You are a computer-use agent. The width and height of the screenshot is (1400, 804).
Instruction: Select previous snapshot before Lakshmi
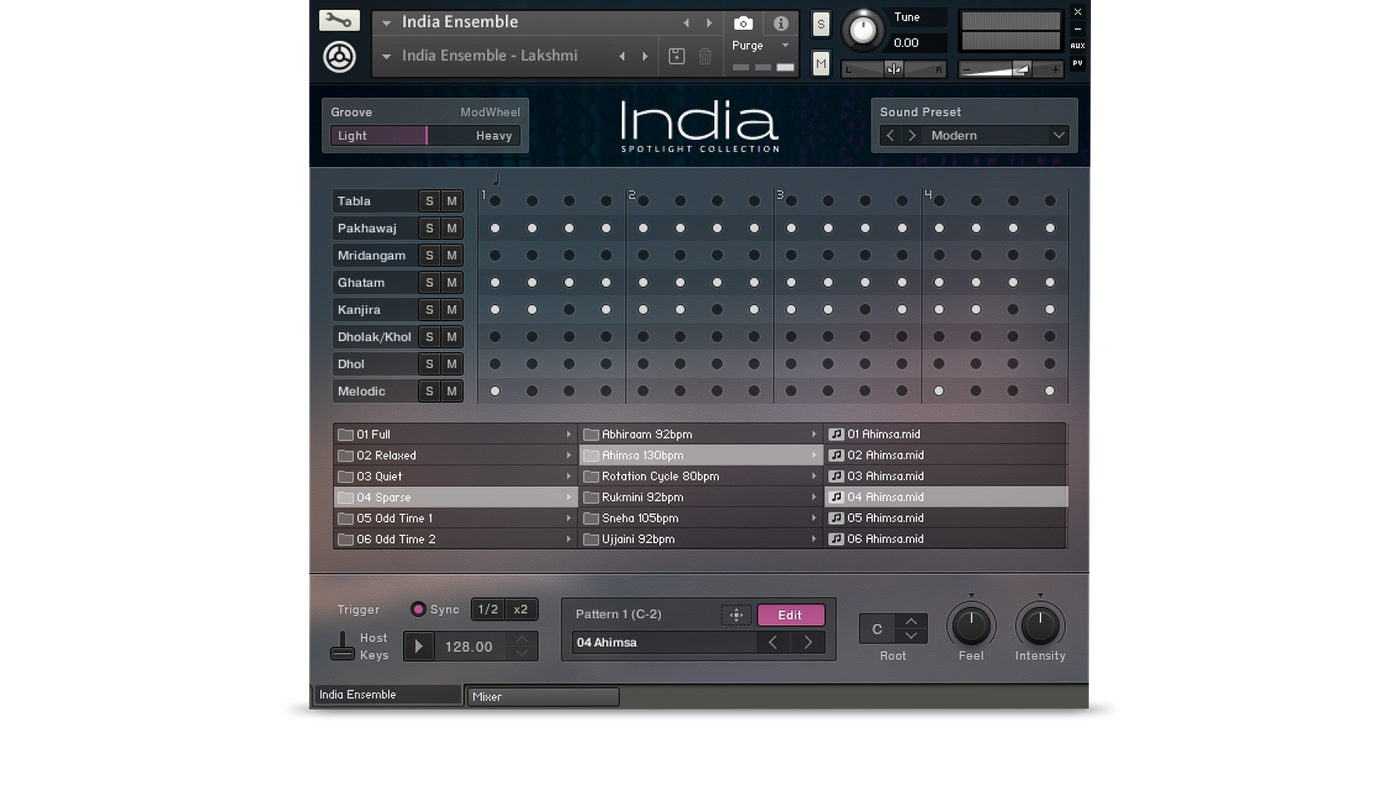tap(622, 56)
